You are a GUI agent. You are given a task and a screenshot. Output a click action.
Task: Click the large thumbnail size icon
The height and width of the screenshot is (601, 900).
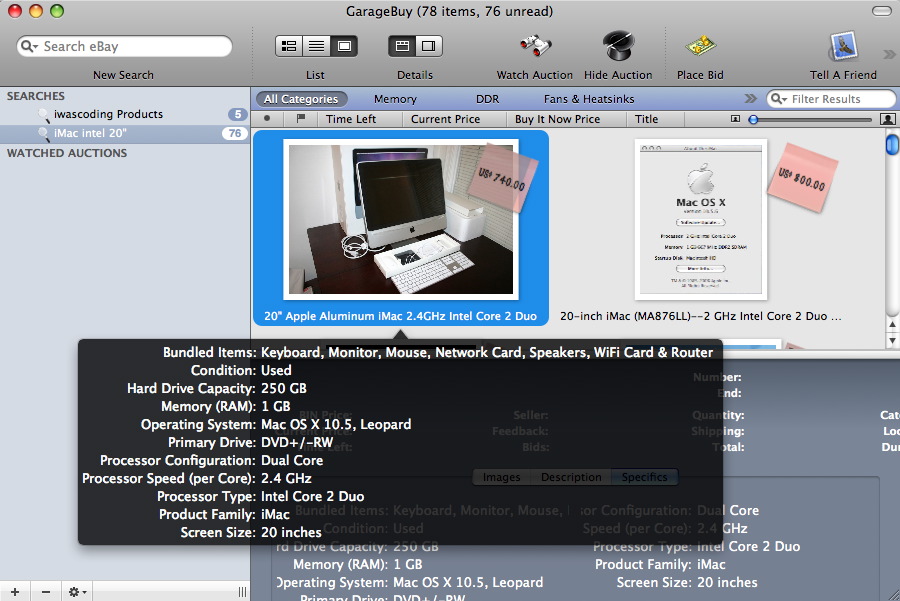[887, 119]
